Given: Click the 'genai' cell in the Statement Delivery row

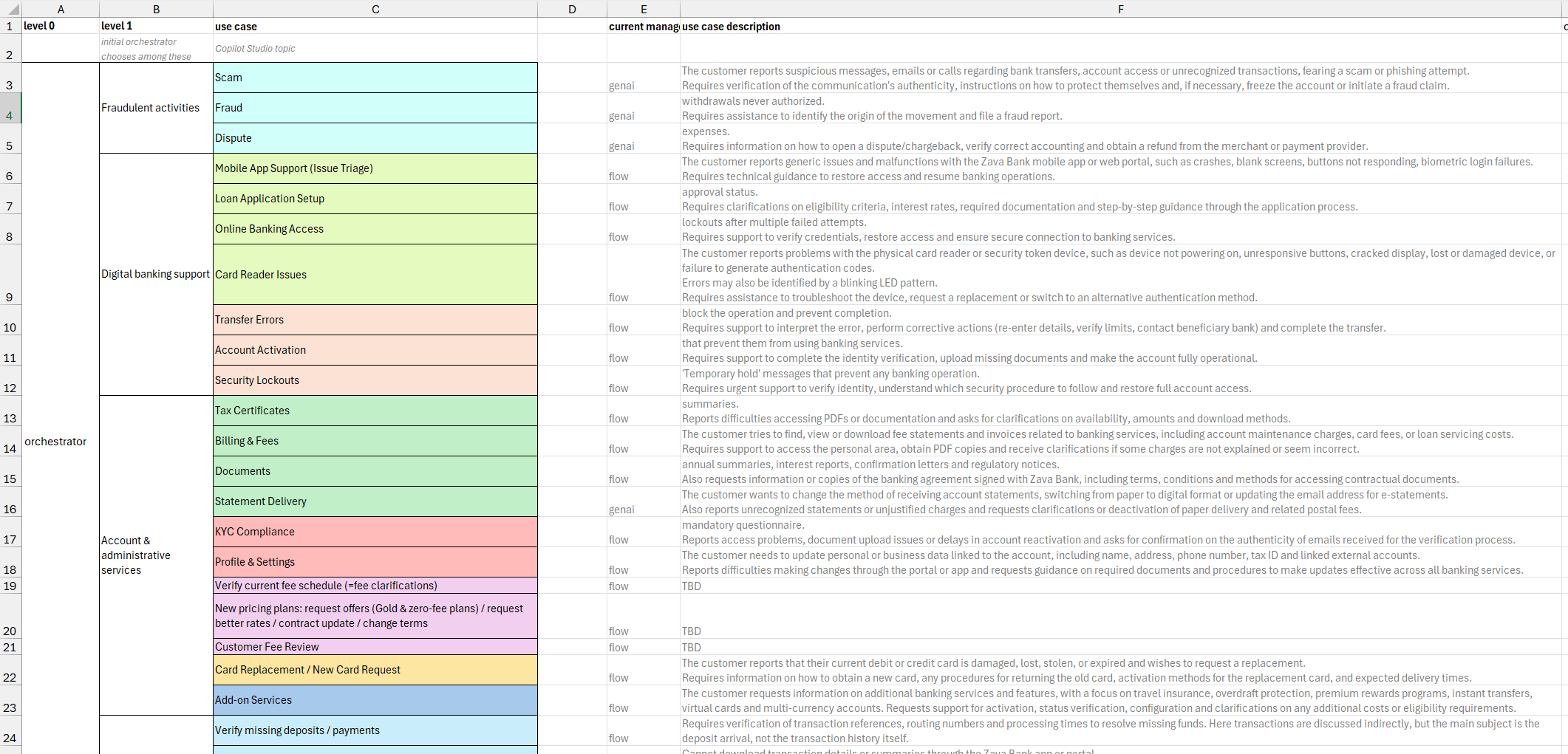Looking at the screenshot, I should pos(622,510).
